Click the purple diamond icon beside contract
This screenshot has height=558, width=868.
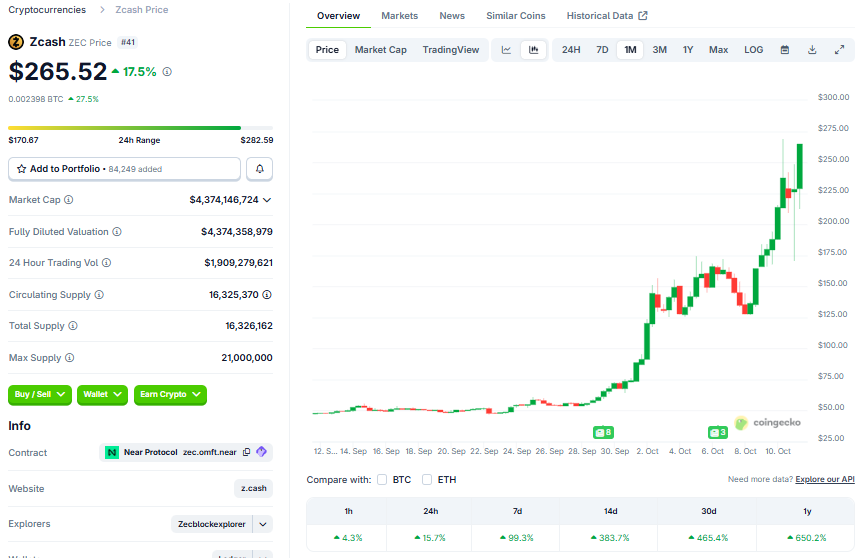(261, 452)
